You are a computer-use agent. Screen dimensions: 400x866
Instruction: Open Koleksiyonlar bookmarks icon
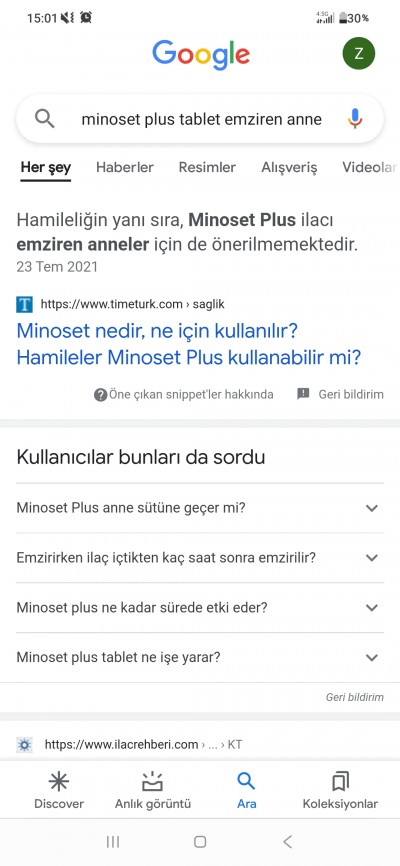coord(340,791)
